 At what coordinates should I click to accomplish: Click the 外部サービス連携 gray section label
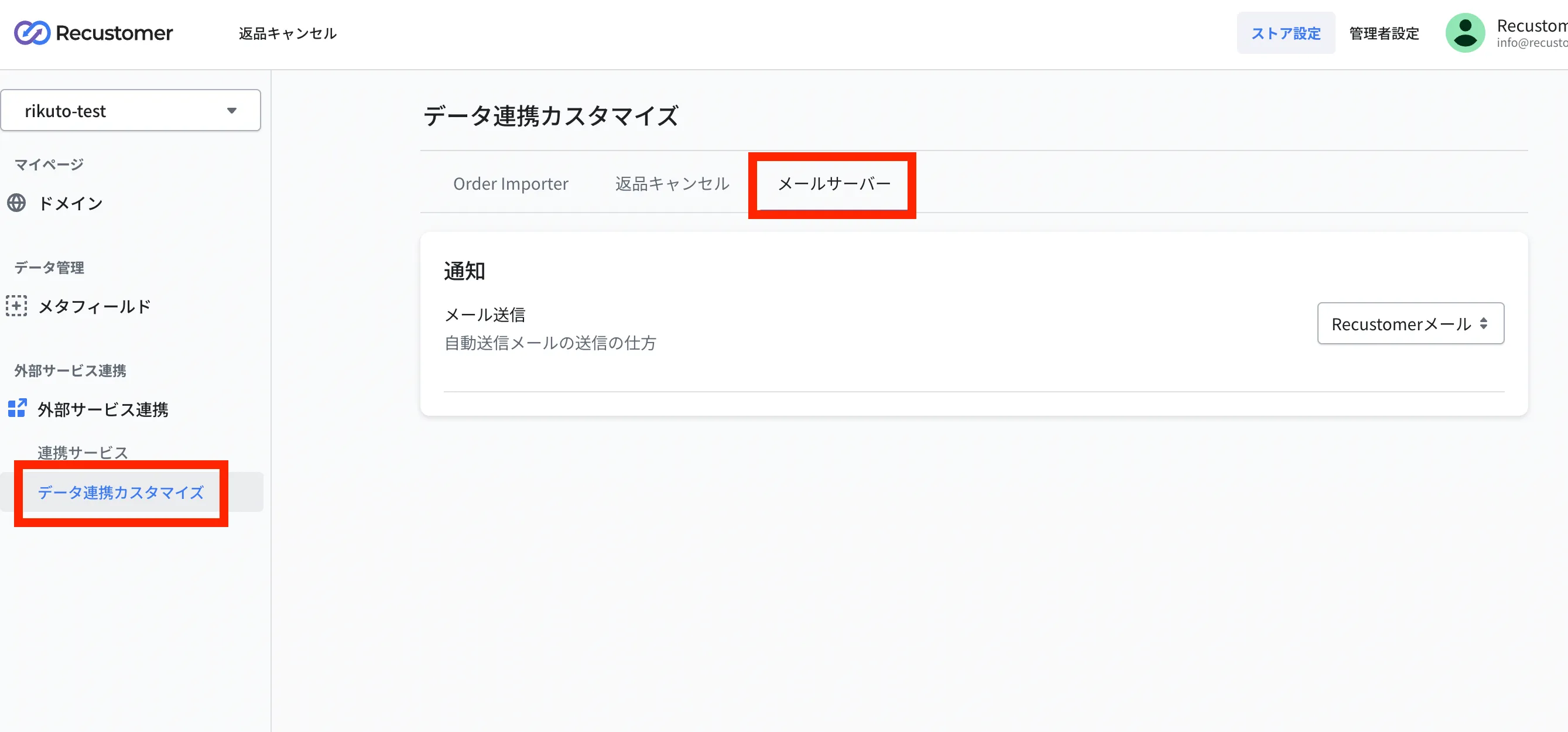[70, 370]
